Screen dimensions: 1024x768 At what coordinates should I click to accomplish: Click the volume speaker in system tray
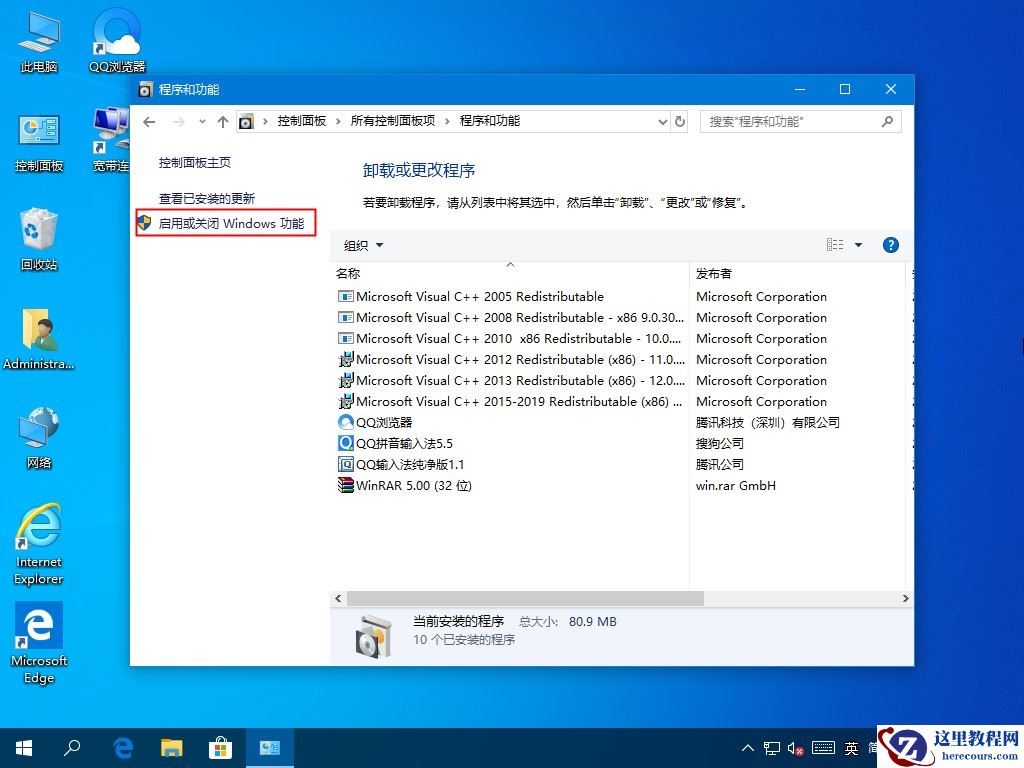[796, 747]
